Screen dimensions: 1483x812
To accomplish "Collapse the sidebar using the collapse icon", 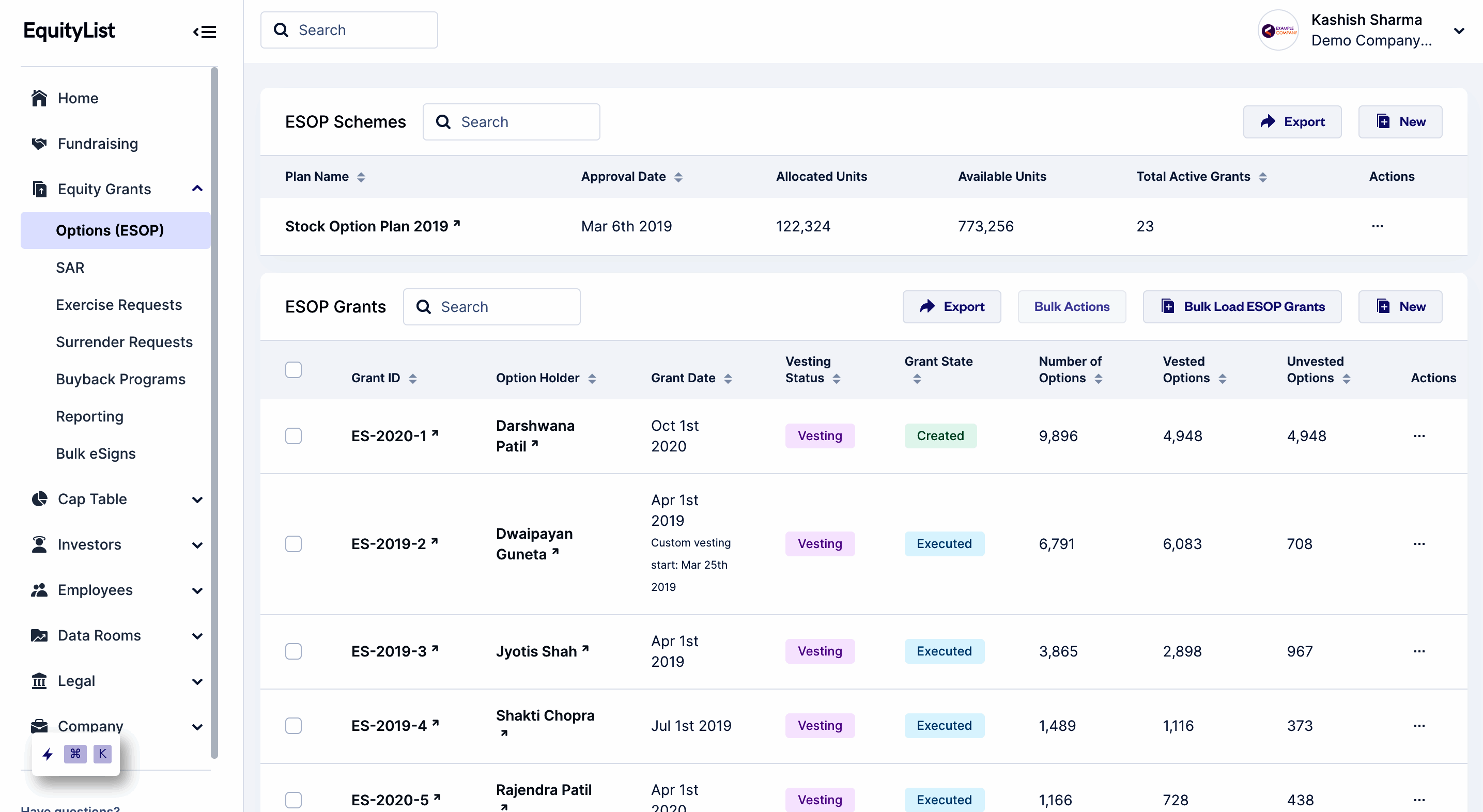I will tap(205, 31).
